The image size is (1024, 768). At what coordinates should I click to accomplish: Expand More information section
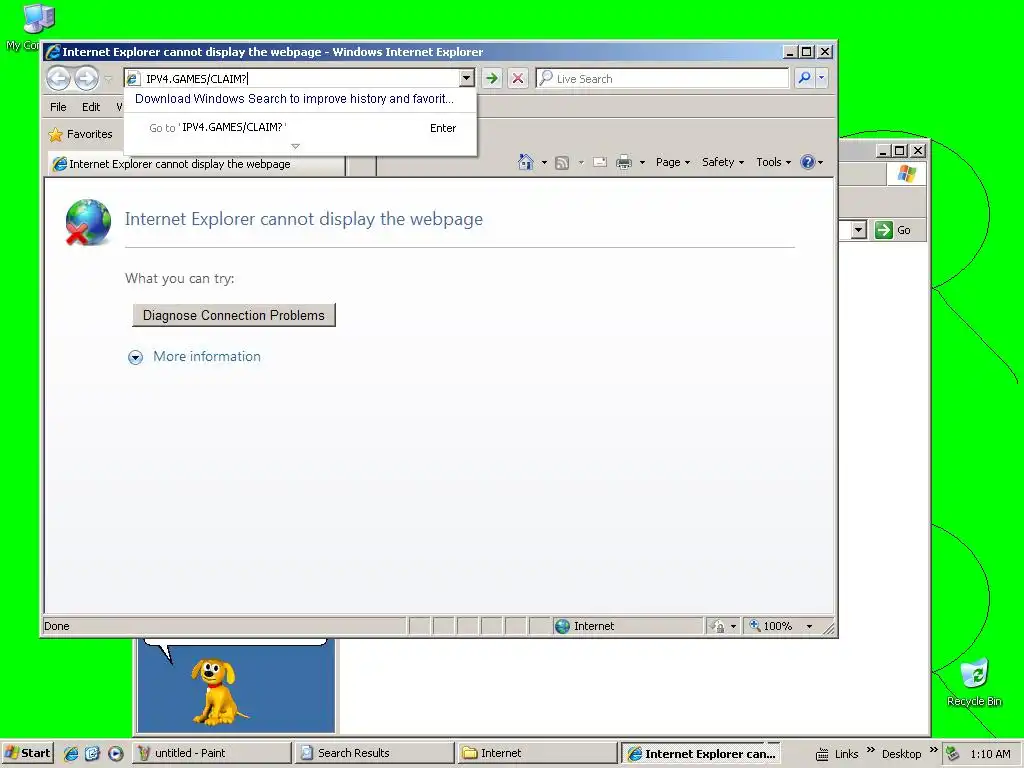click(x=135, y=357)
